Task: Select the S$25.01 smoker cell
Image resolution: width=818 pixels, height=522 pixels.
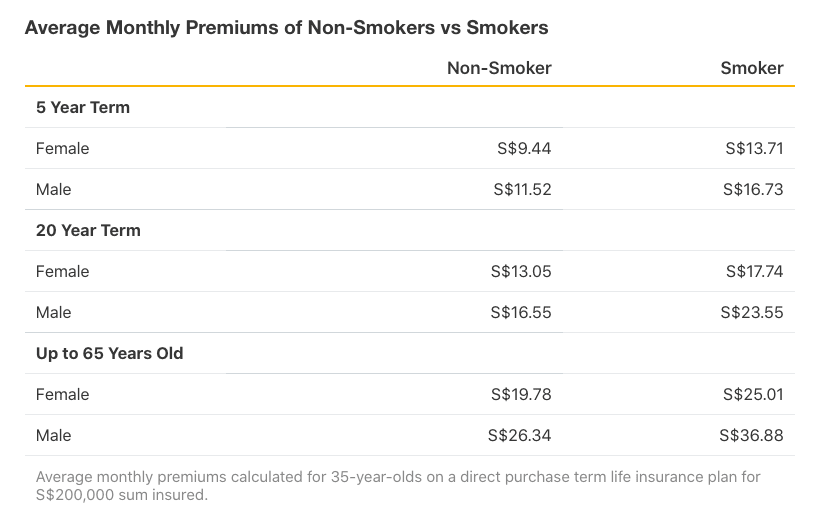Action: pos(754,394)
